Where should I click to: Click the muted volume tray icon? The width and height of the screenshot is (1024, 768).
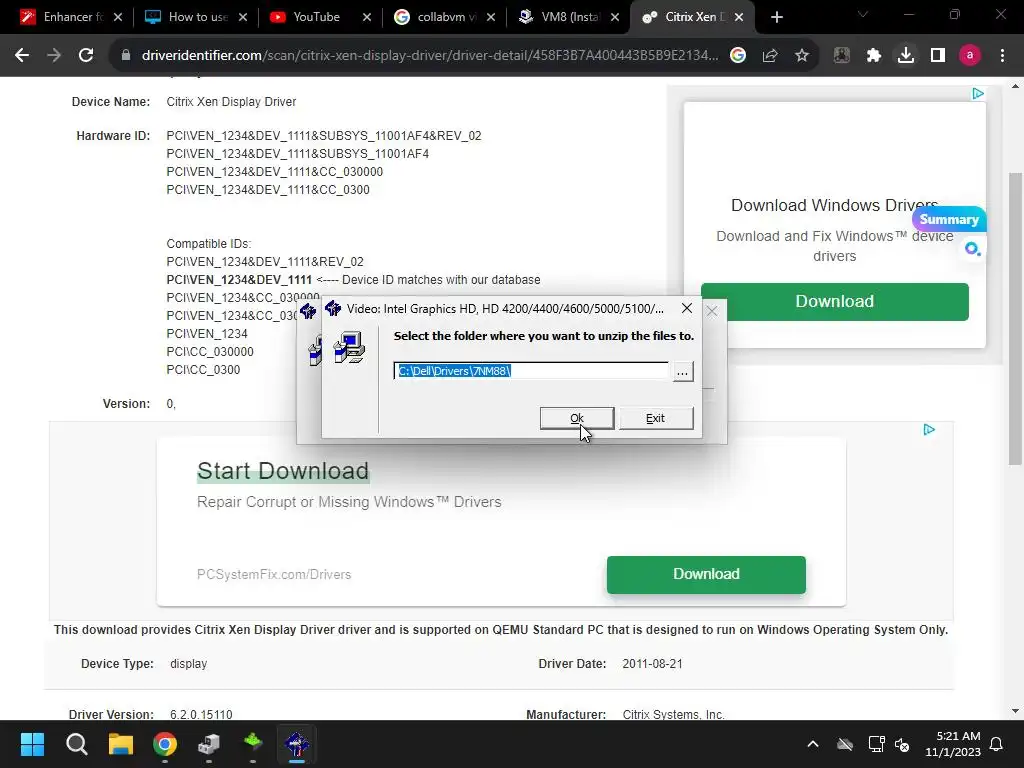(902, 744)
